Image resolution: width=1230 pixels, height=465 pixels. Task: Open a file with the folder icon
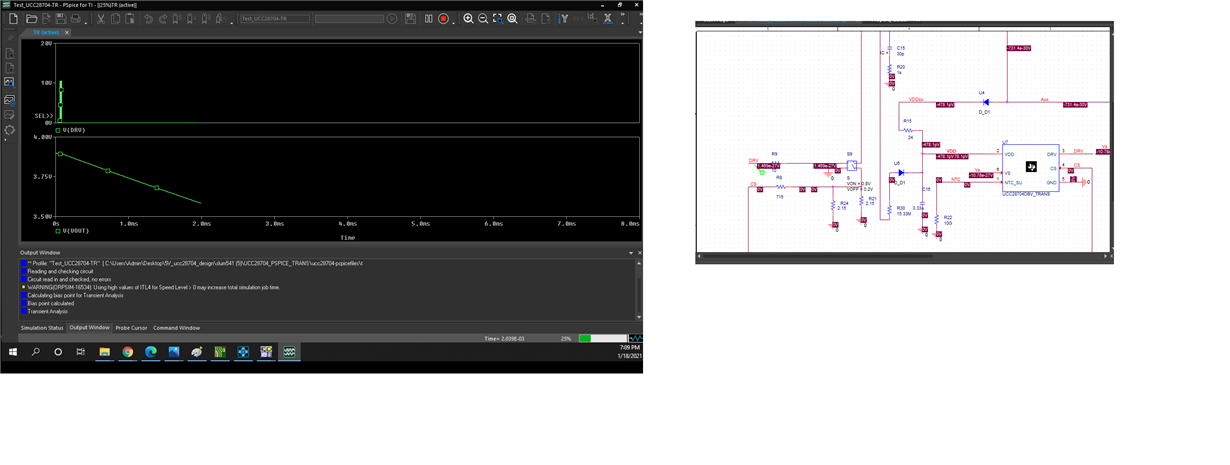point(31,18)
